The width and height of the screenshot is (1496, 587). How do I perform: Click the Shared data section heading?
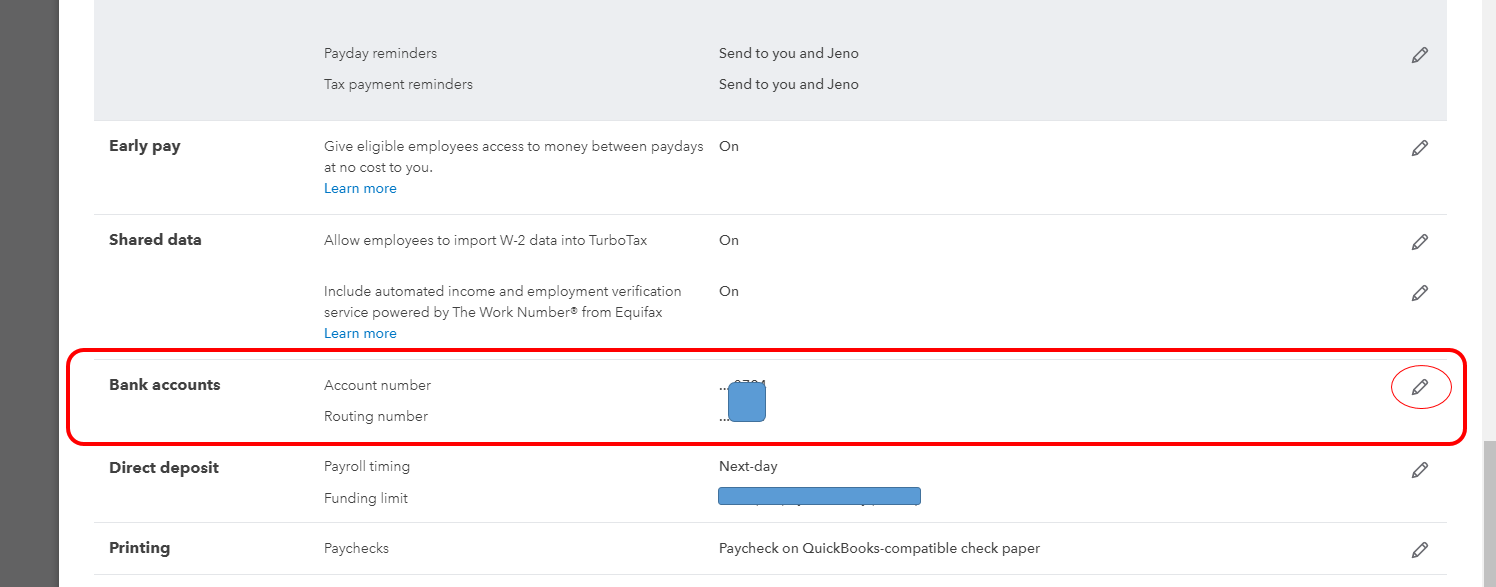point(155,240)
